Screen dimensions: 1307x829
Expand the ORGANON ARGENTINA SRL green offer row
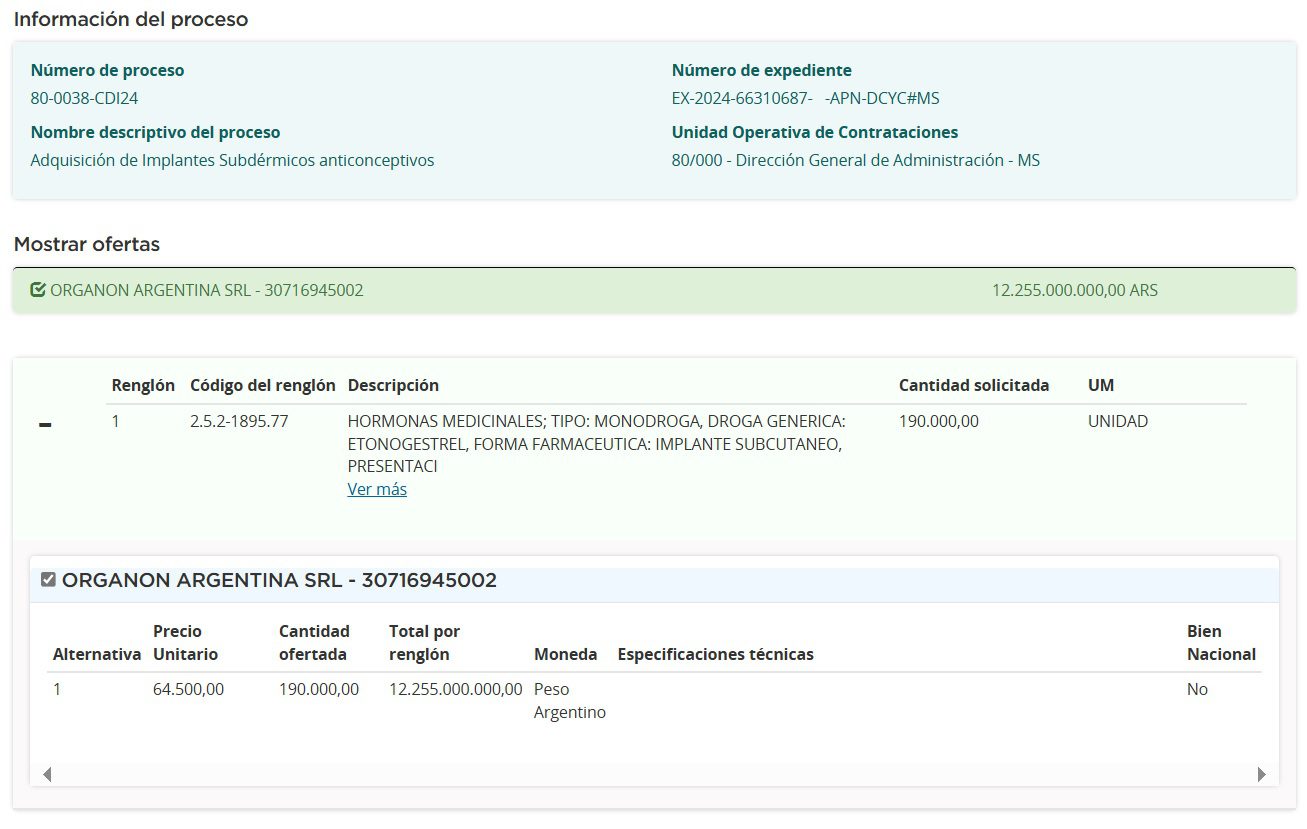tap(206, 290)
